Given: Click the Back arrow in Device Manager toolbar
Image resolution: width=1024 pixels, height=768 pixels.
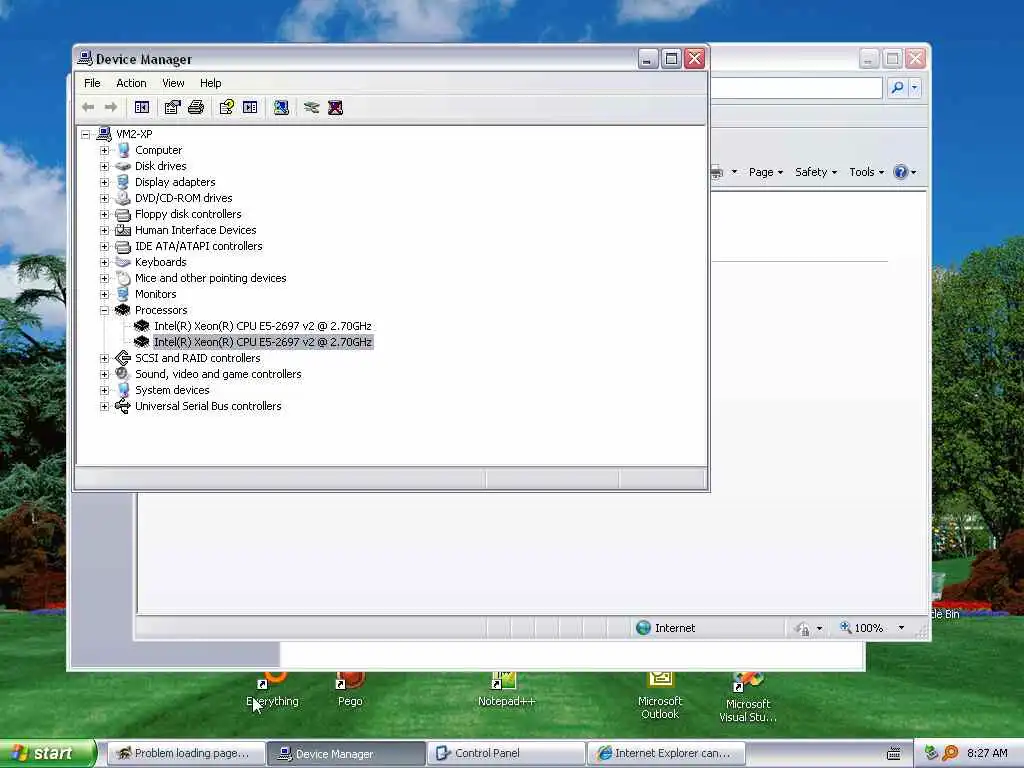Looking at the screenshot, I should (x=88, y=107).
